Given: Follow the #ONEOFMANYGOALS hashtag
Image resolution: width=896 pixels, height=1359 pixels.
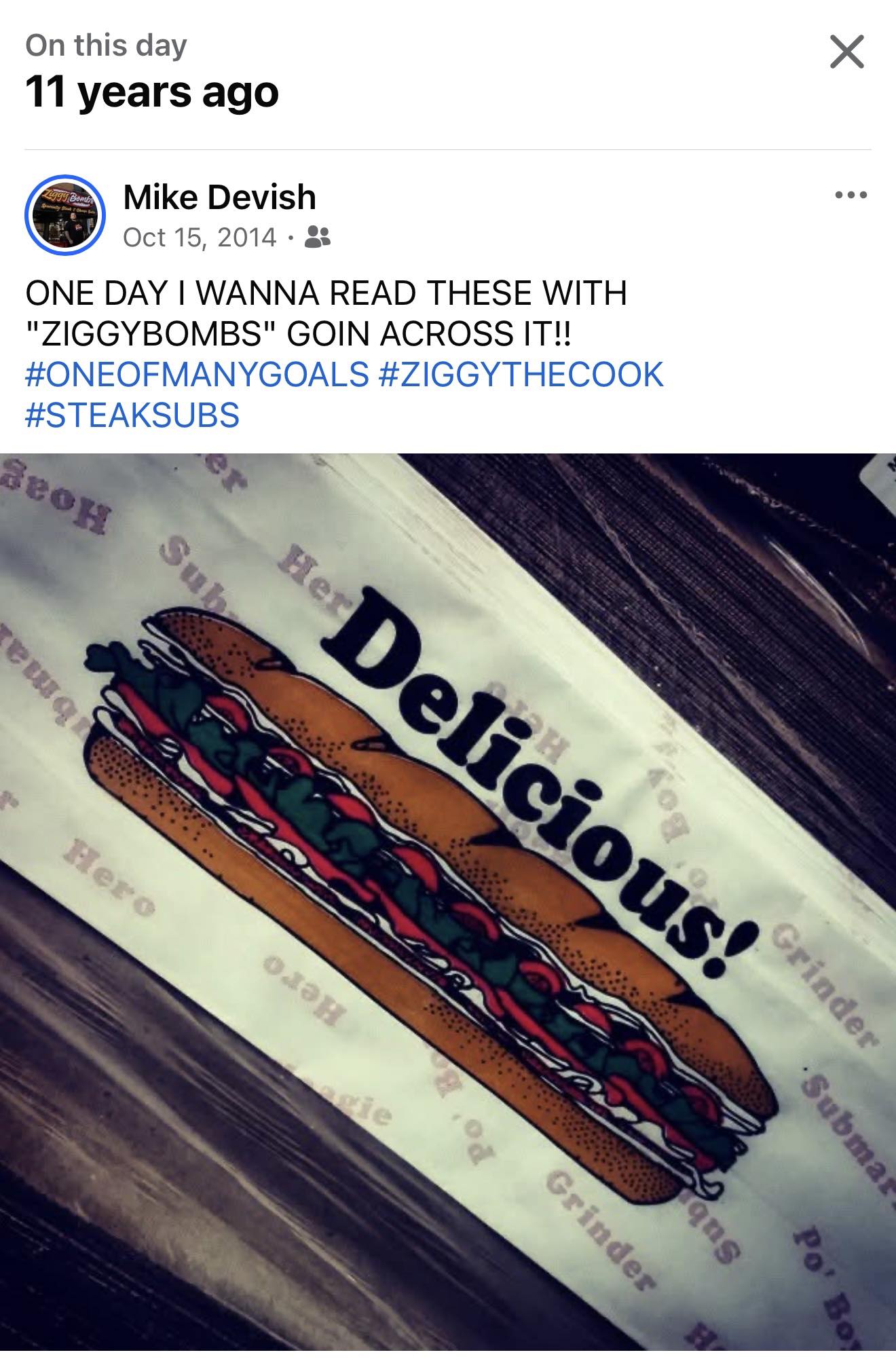Looking at the screenshot, I should [197, 374].
